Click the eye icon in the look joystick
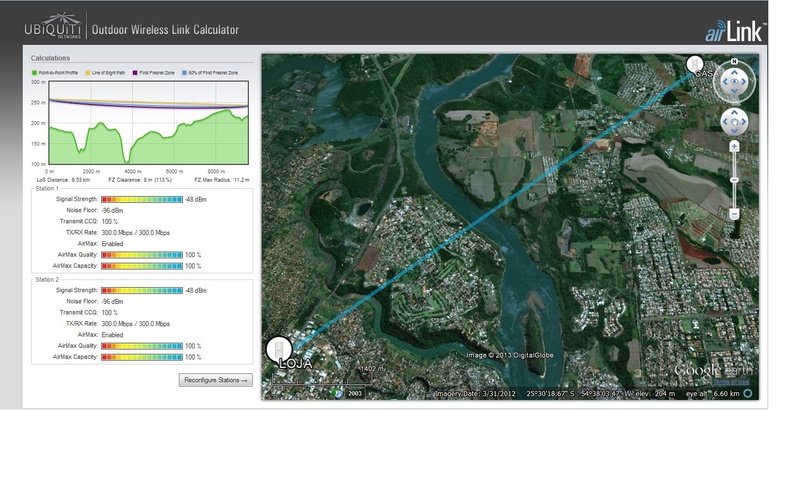Viewport: 800px width, 500px height. 734,82
